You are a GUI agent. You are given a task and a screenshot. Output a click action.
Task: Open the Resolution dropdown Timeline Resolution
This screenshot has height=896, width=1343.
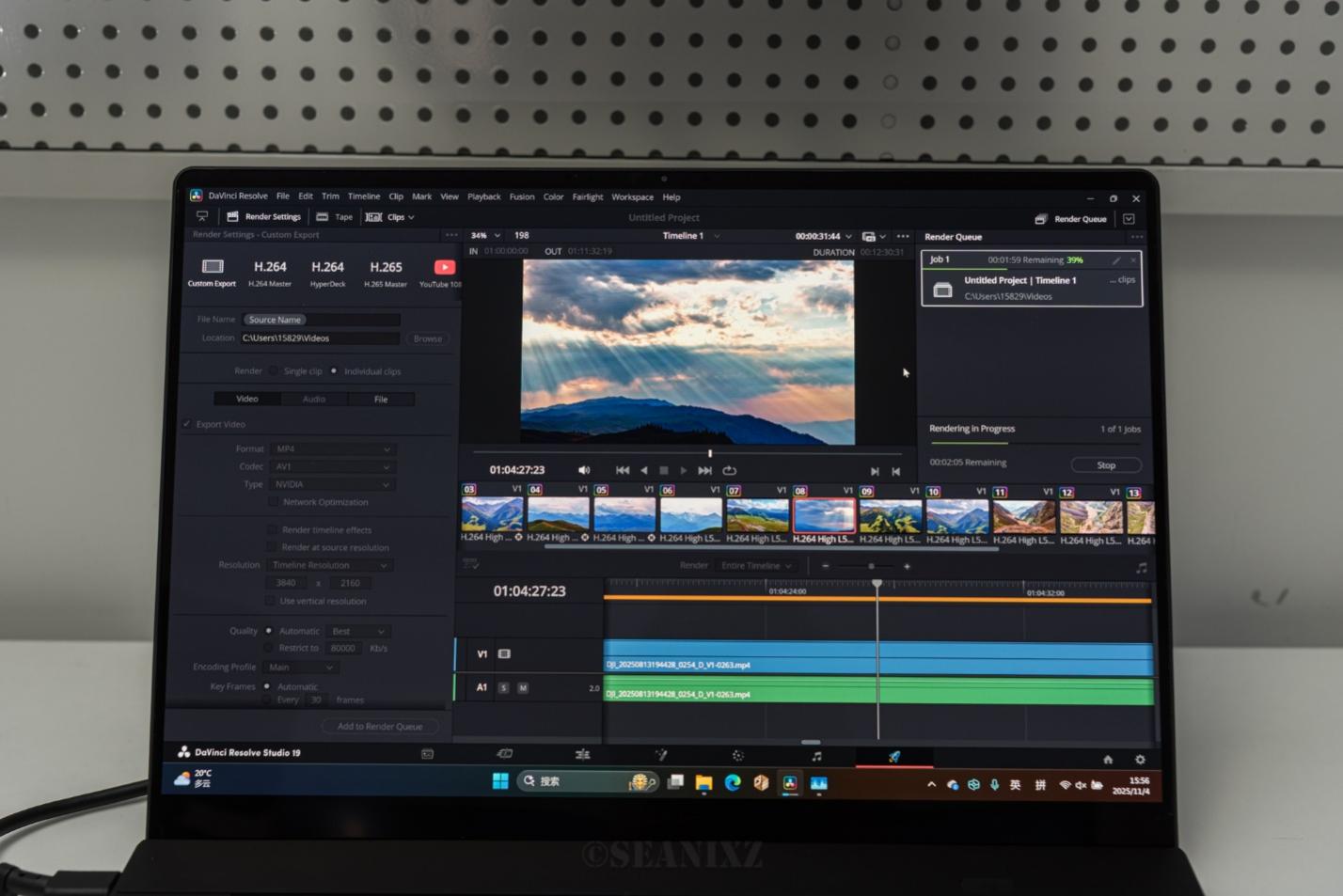click(x=329, y=565)
